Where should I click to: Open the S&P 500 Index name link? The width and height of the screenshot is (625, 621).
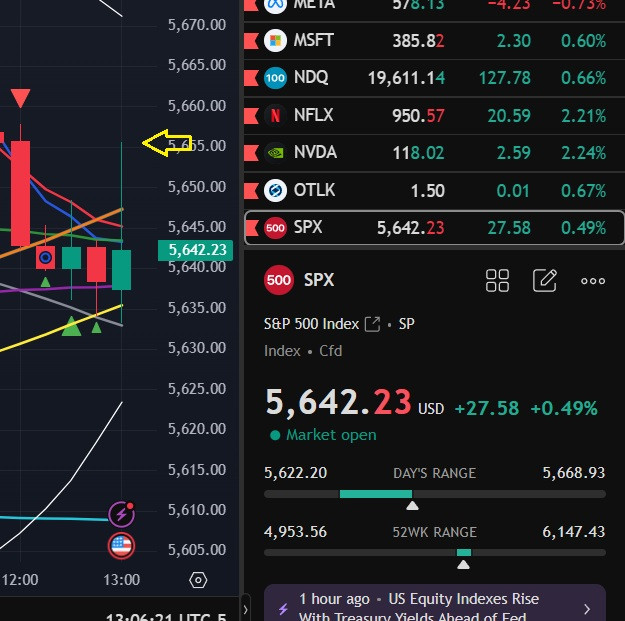pos(311,324)
